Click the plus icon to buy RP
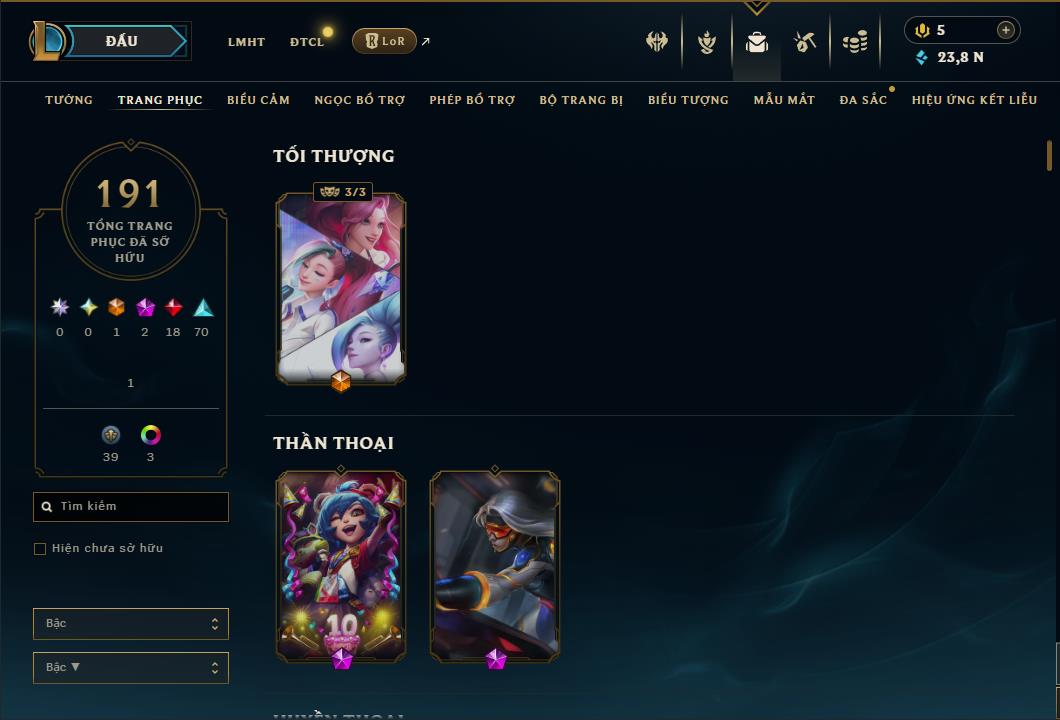 click(x=1005, y=30)
